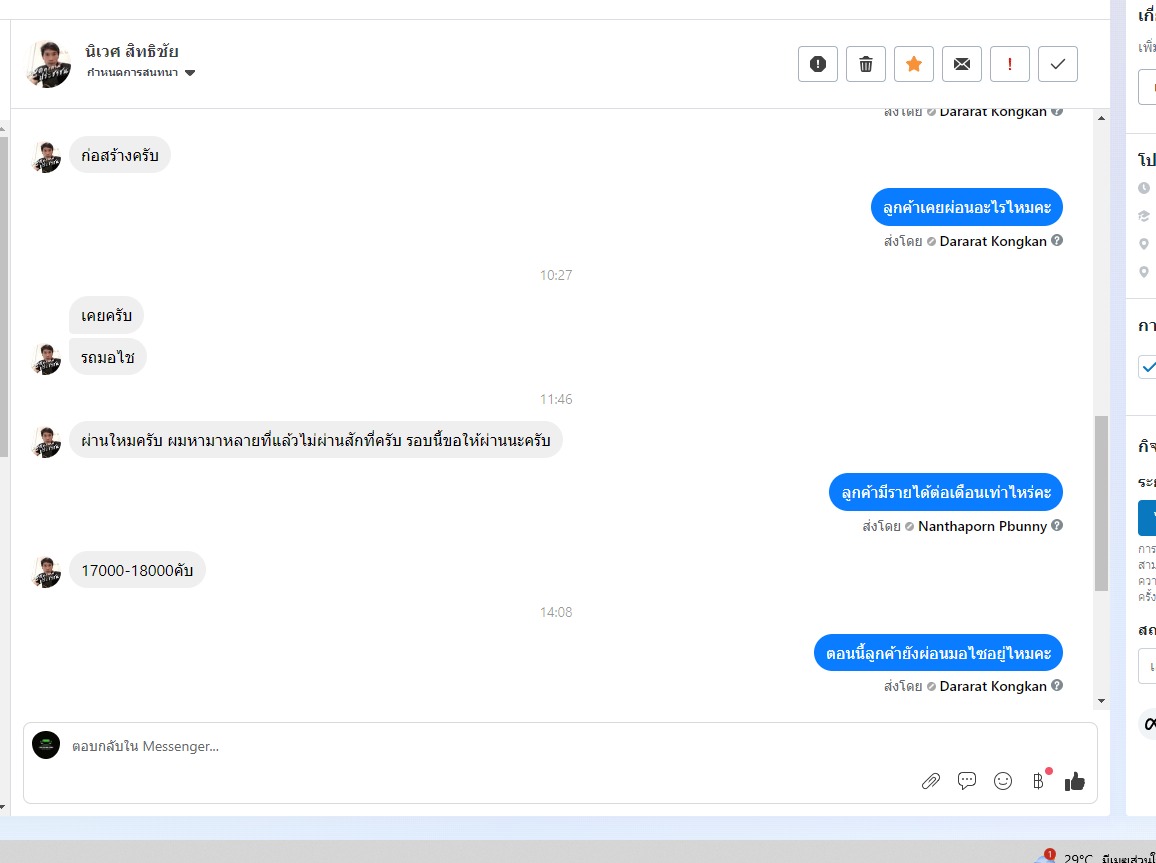Mark conversation done with the checkmark icon

(1057, 64)
